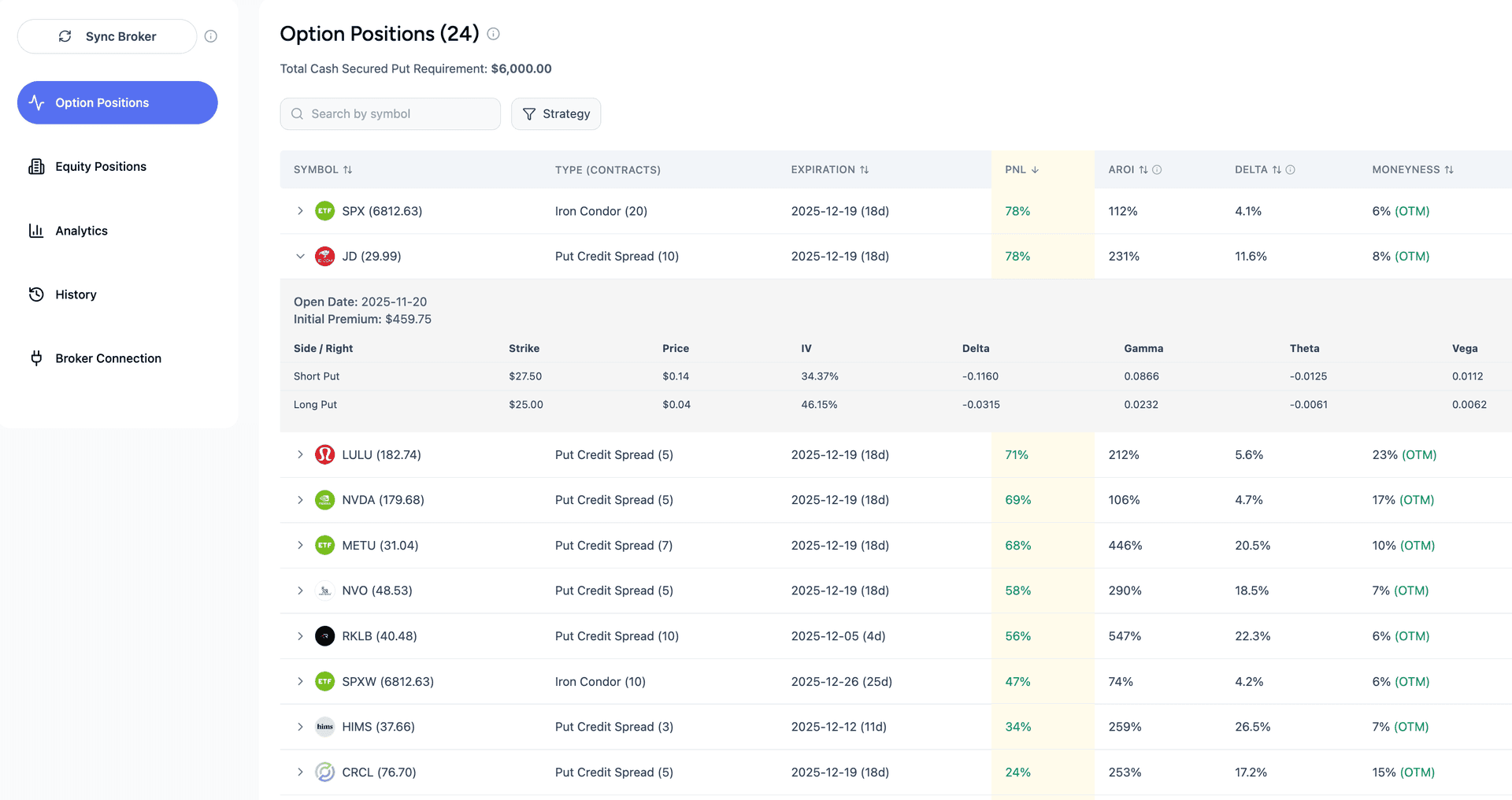The image size is (1512, 800).
Task: Click the RKLB ticker logo
Action: click(x=324, y=636)
